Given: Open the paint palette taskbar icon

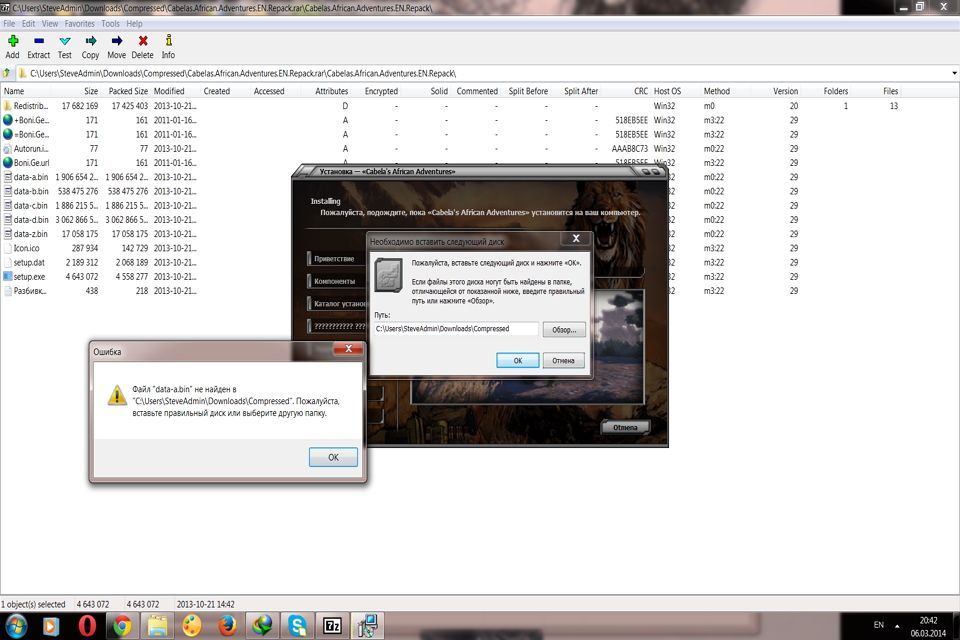Looking at the screenshot, I should click(192, 626).
